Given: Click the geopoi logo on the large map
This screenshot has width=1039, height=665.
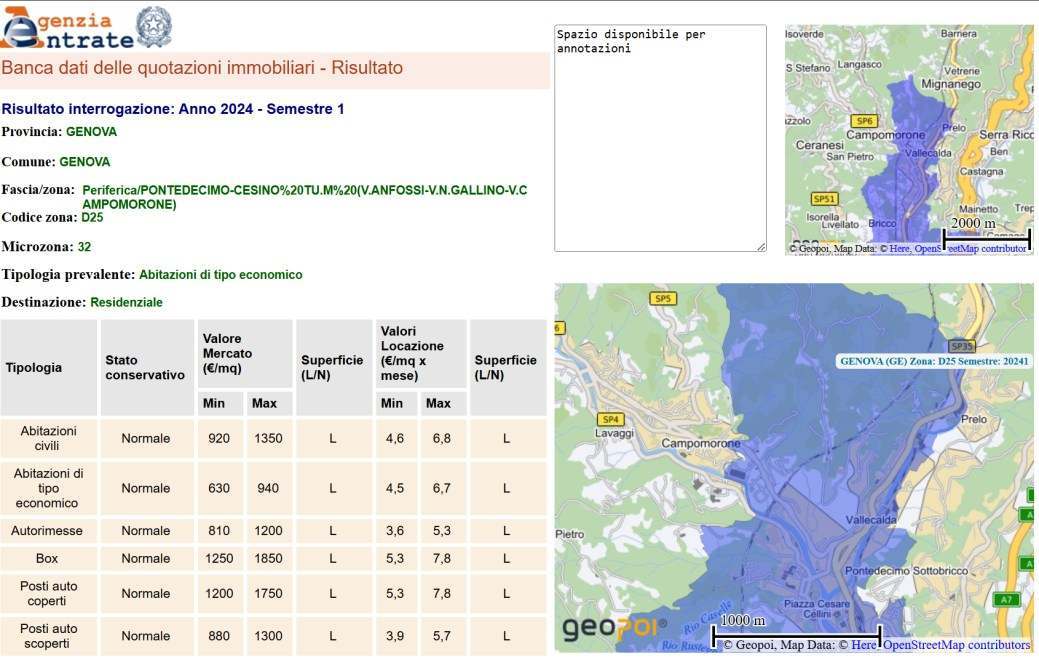Looking at the screenshot, I should click(607, 628).
